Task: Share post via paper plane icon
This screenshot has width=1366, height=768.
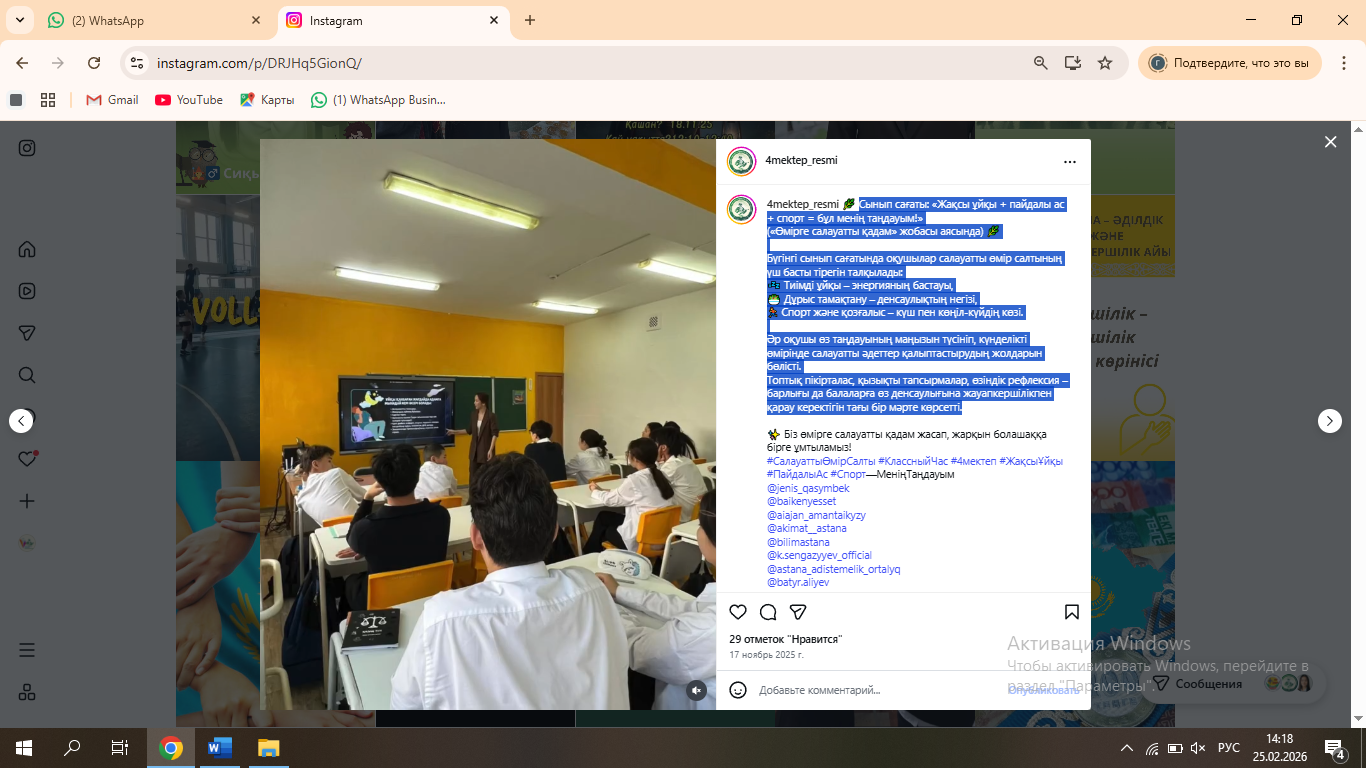Action: coord(798,612)
